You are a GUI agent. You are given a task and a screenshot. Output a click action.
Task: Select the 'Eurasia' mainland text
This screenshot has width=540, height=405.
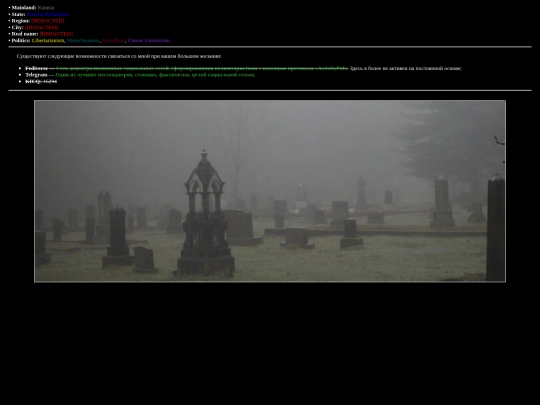pyautogui.click(x=46, y=8)
